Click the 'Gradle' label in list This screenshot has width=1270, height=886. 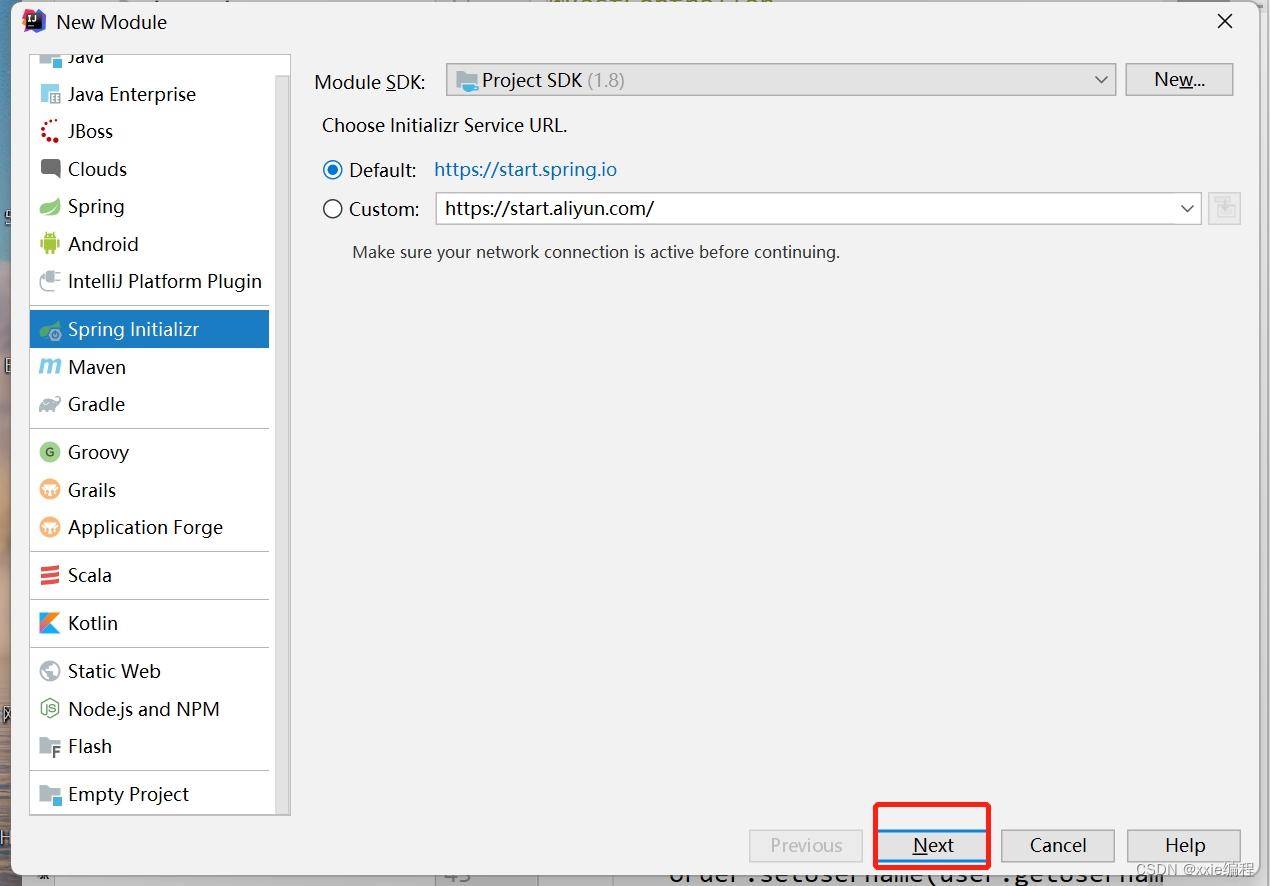click(x=97, y=405)
